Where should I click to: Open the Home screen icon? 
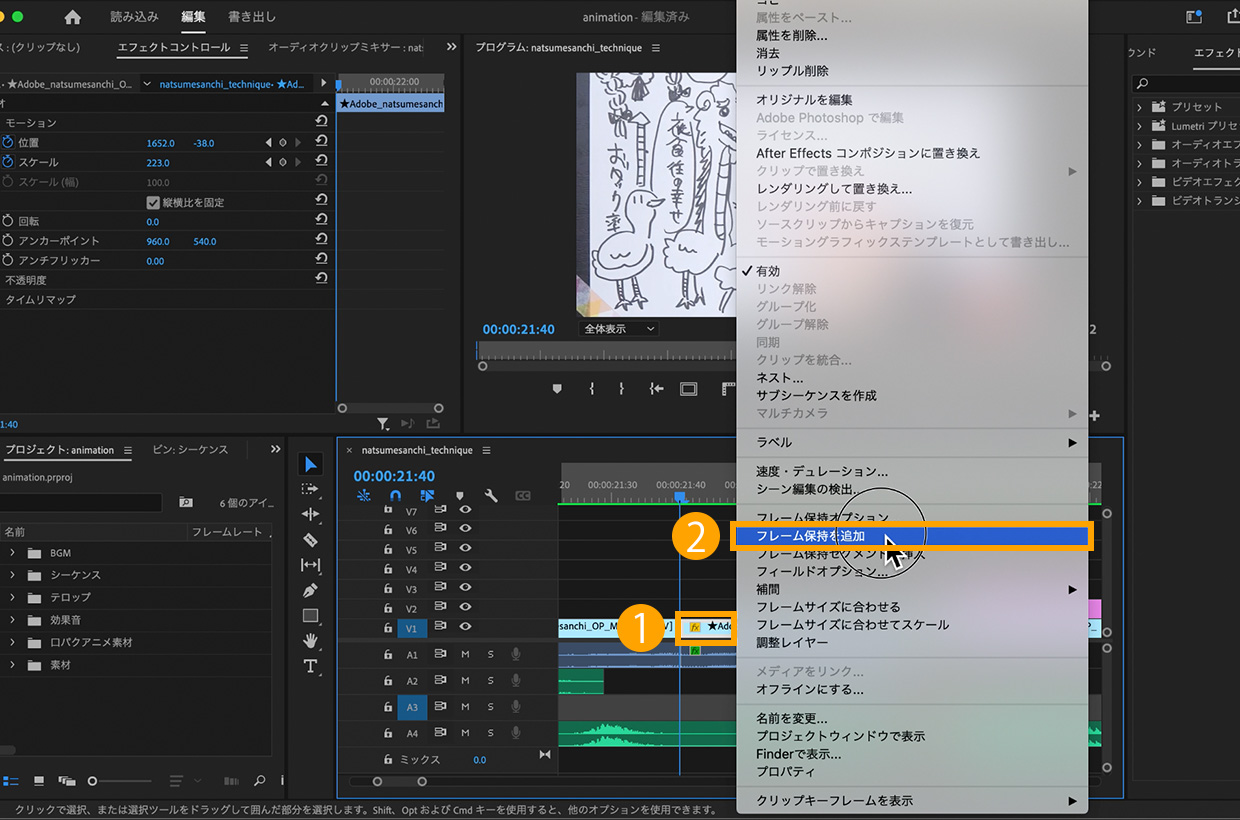72,17
